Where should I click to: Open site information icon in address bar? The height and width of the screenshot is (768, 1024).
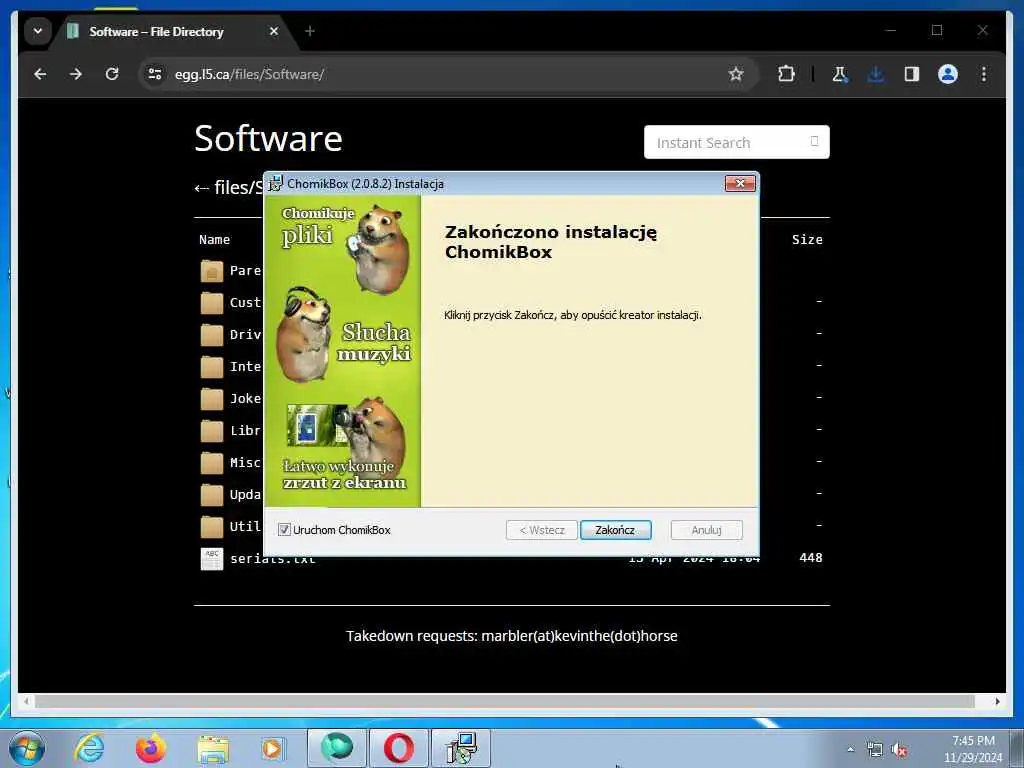[x=155, y=74]
